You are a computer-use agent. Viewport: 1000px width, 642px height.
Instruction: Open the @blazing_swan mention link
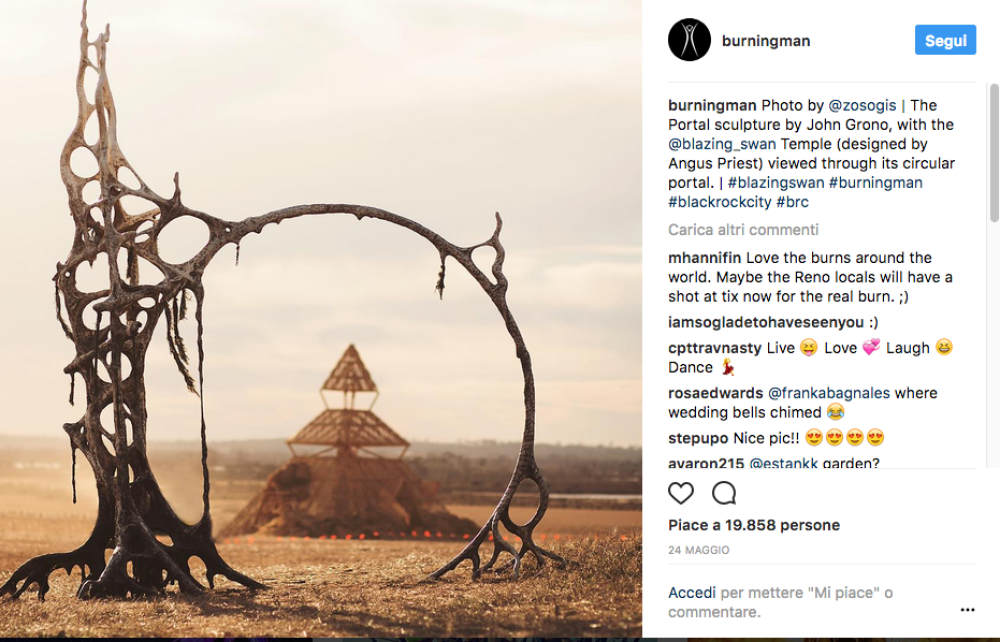pyautogui.click(x=722, y=144)
